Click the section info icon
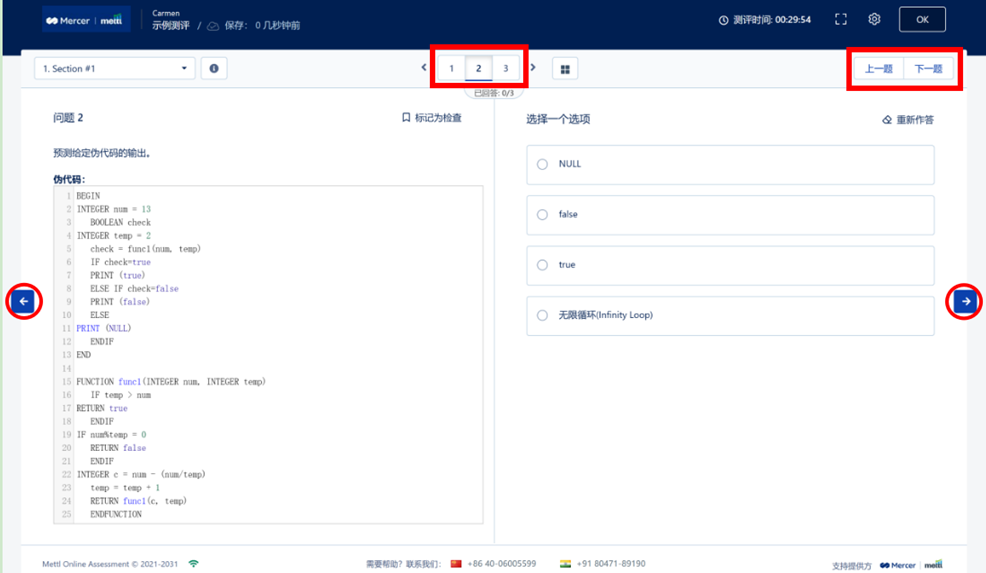This screenshot has width=986, height=573. [x=213, y=69]
